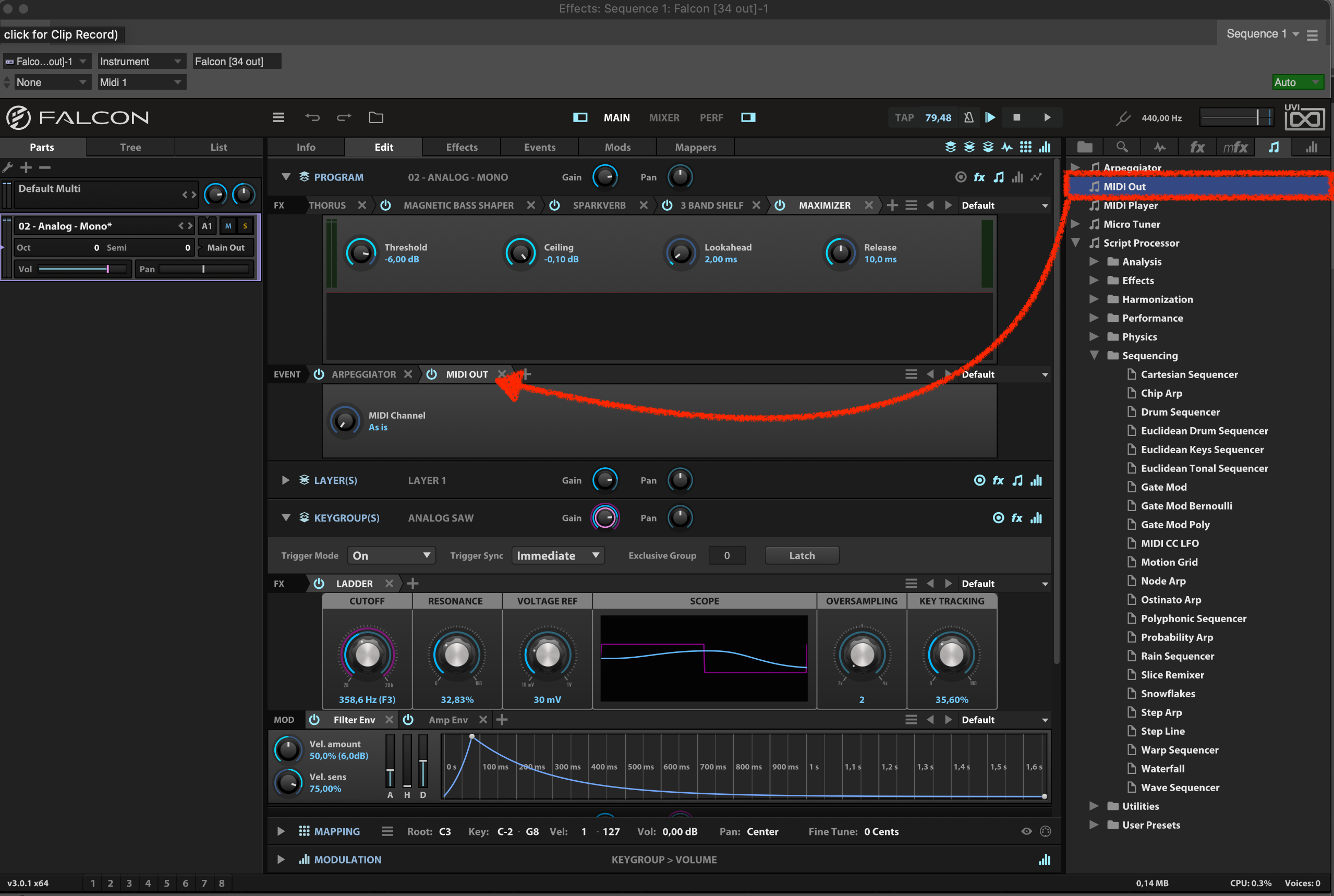Switch to the Info tab
This screenshot has height=896, width=1334.
[x=306, y=148]
